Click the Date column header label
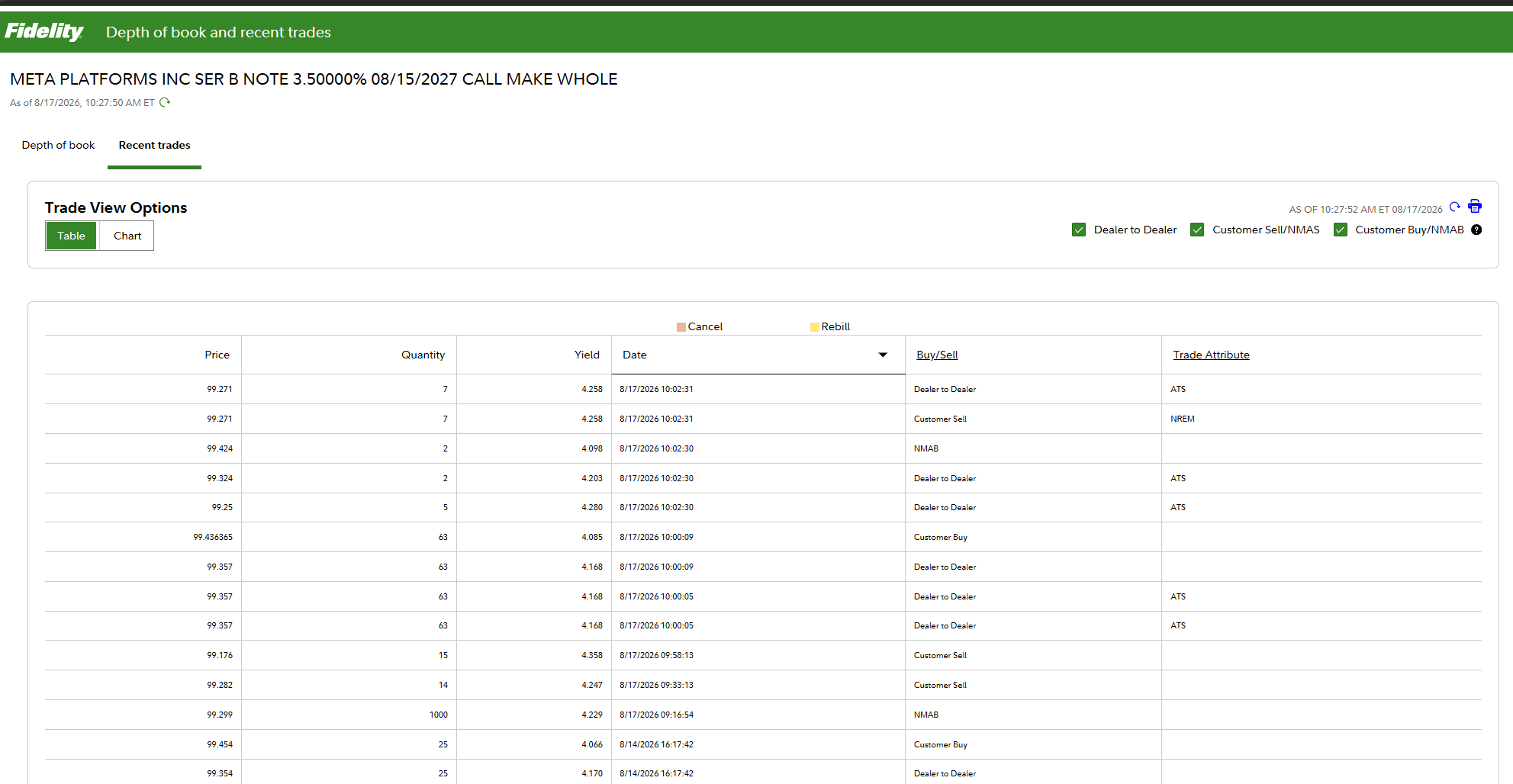The width and height of the screenshot is (1513, 784). (634, 355)
